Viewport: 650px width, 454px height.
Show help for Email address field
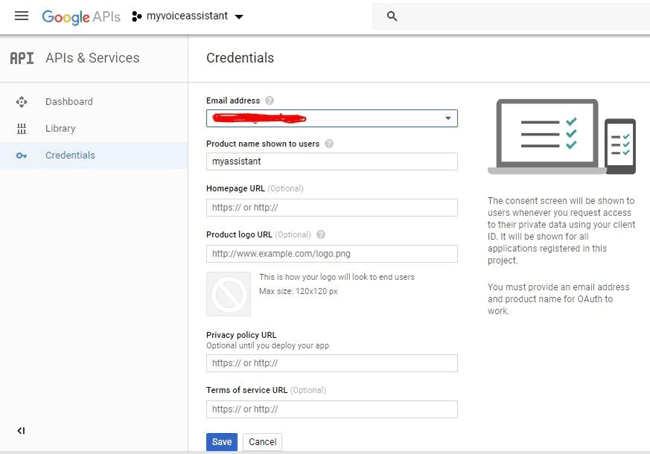[269, 101]
